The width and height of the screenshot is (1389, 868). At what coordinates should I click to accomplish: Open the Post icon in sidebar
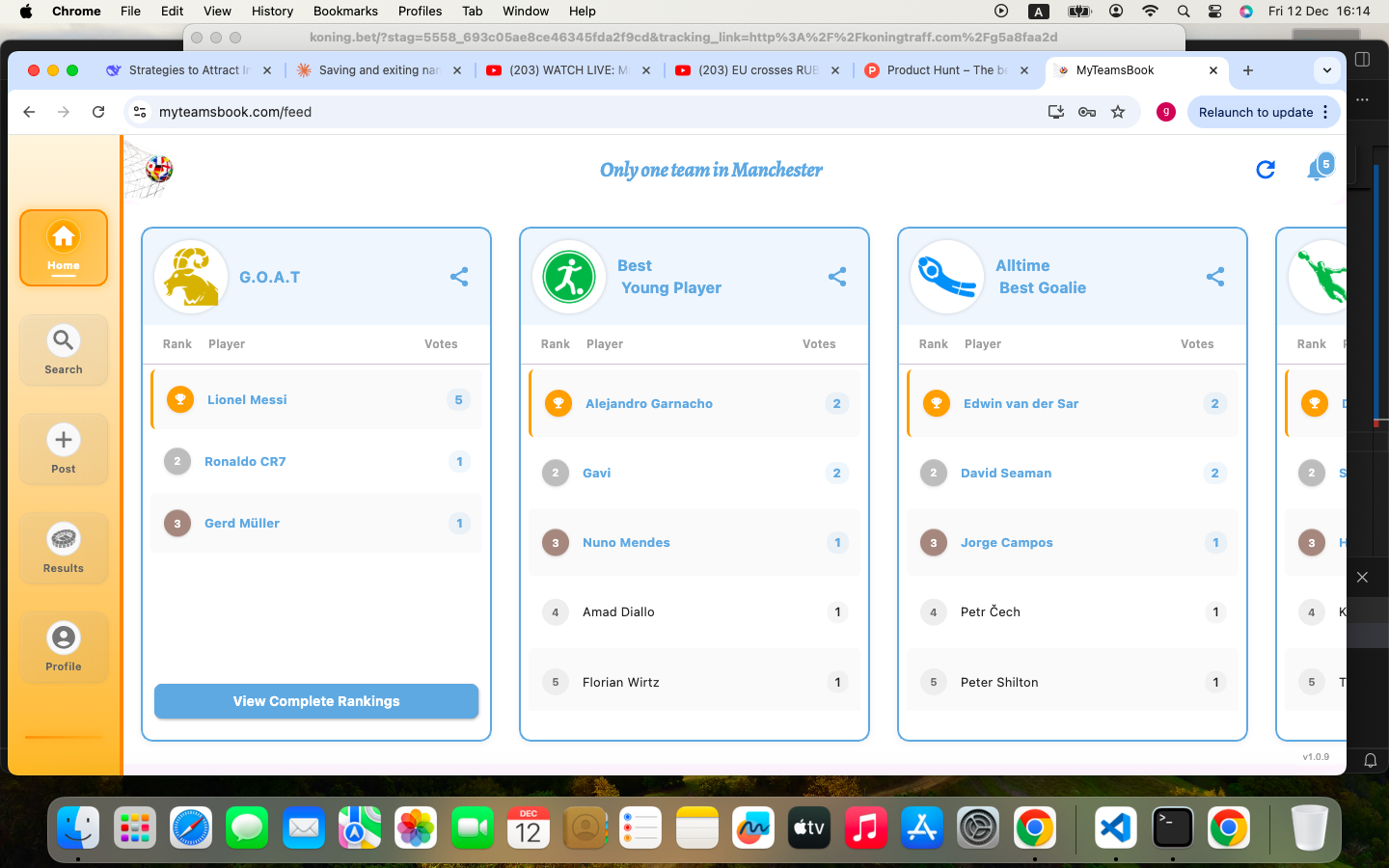63,448
